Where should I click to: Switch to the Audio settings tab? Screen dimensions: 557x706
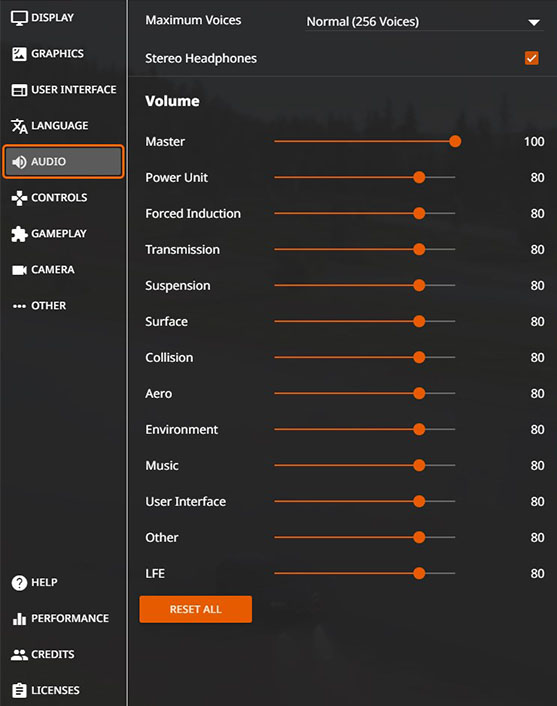[x=63, y=162]
